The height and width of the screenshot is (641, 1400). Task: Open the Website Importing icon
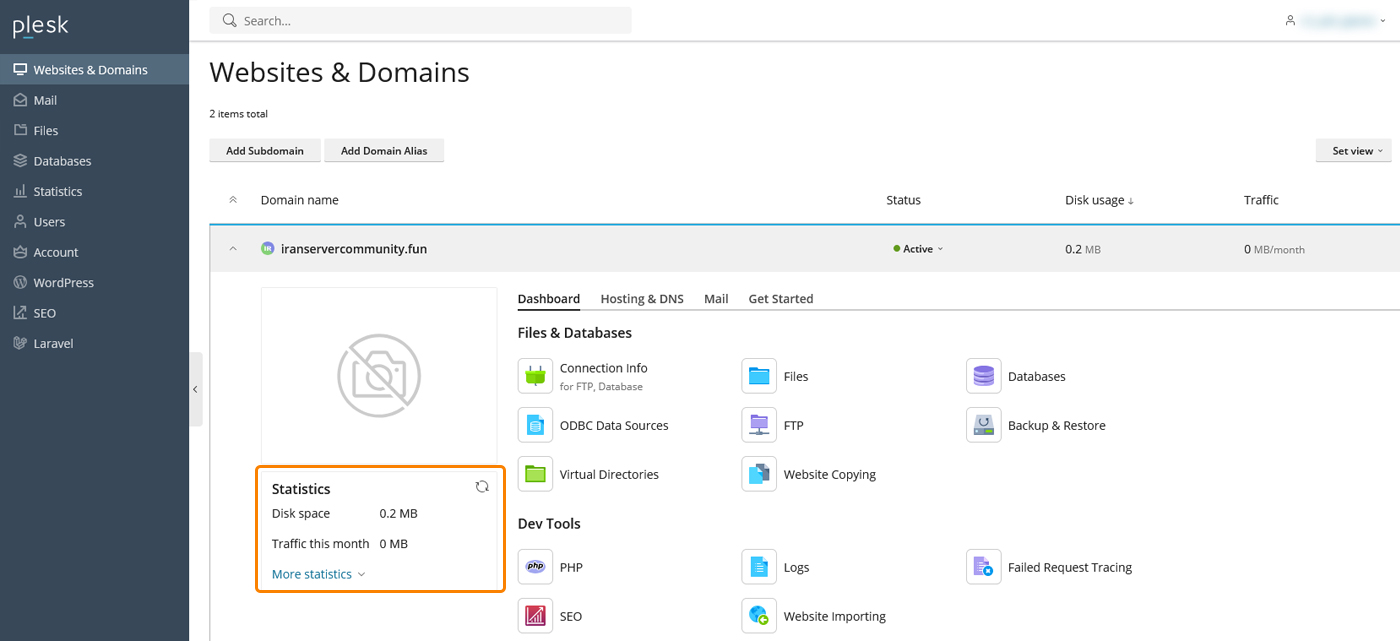point(759,616)
